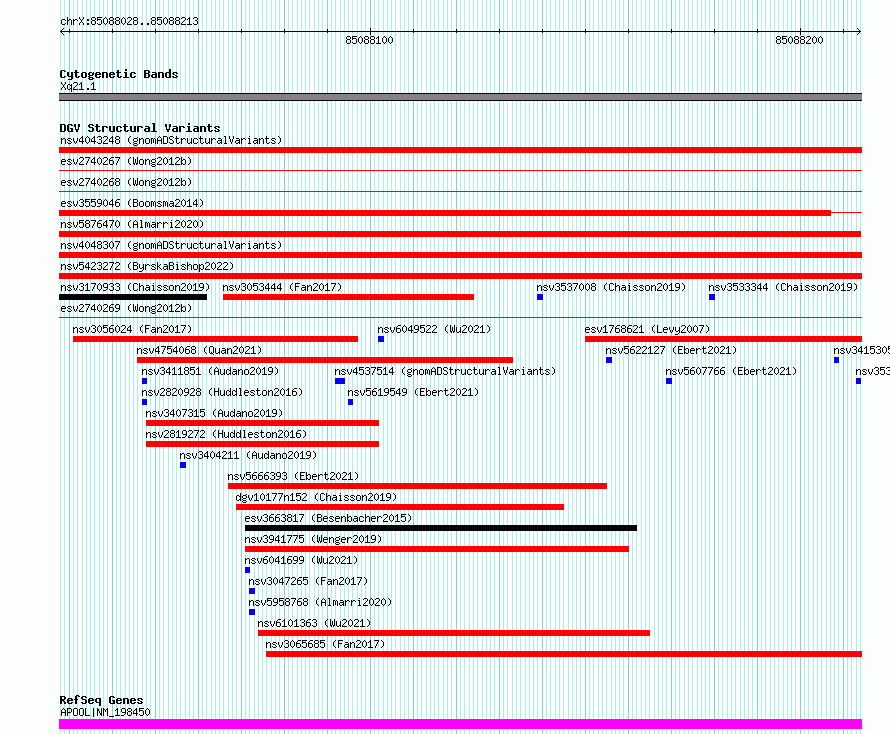The image size is (890, 734).
Task: Click blue marker under nsv3415305 label
Action: click(x=836, y=360)
